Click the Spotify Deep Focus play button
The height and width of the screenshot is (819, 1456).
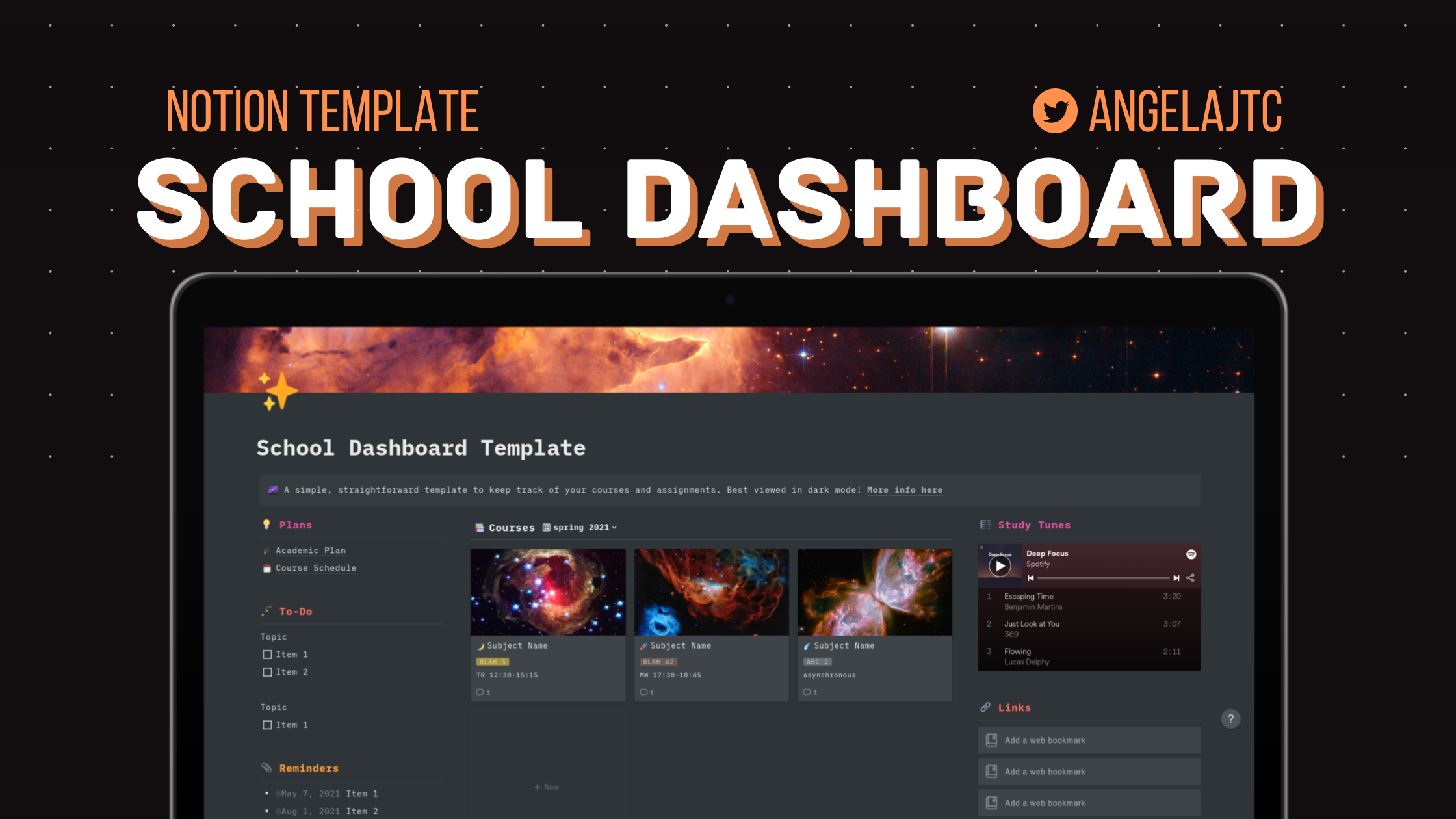(1000, 564)
